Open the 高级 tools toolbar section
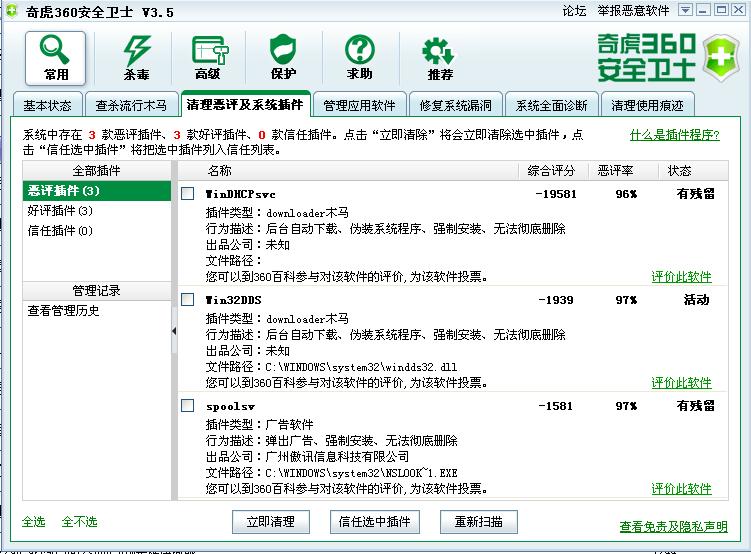The height and width of the screenshot is (554, 751). point(208,58)
